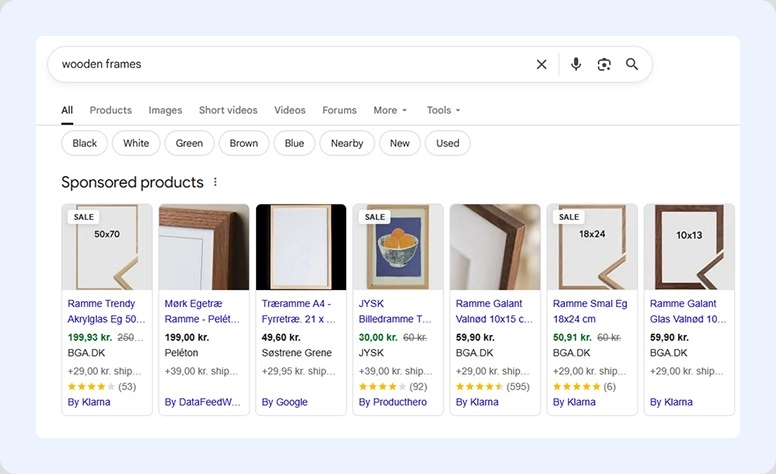The width and height of the screenshot is (776, 474).
Task: Open the Mørk Egetræ frame product image
Action: click(204, 247)
